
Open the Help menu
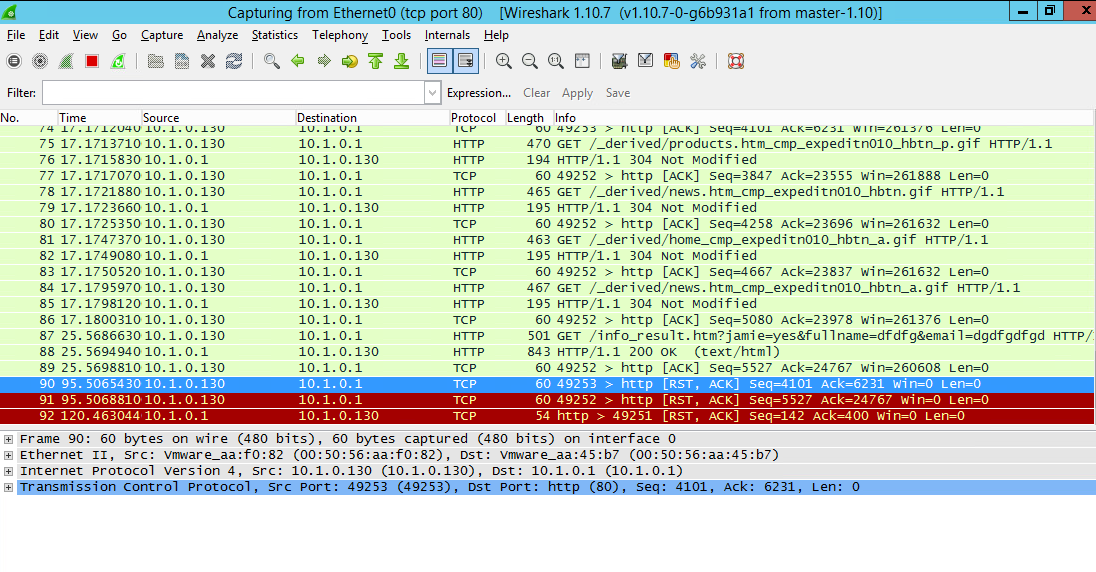coord(496,35)
